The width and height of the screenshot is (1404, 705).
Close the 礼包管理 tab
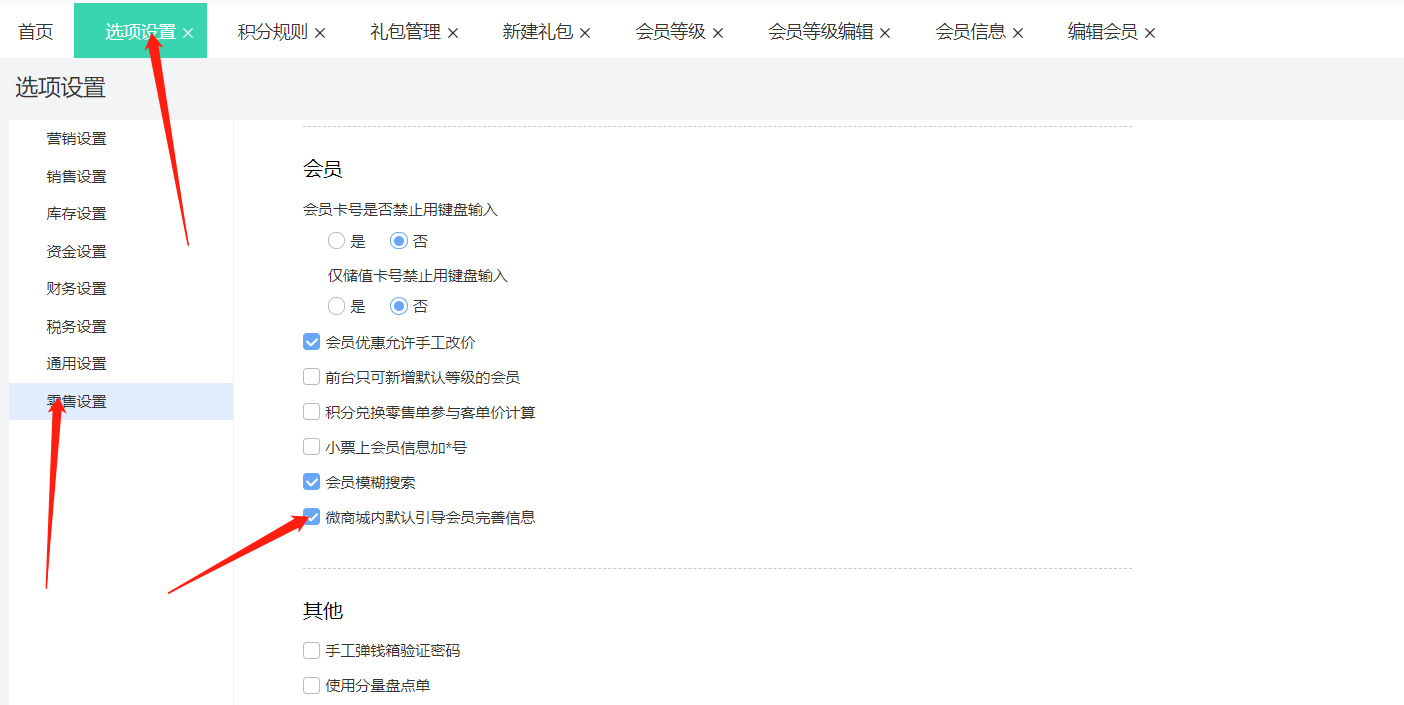454,31
